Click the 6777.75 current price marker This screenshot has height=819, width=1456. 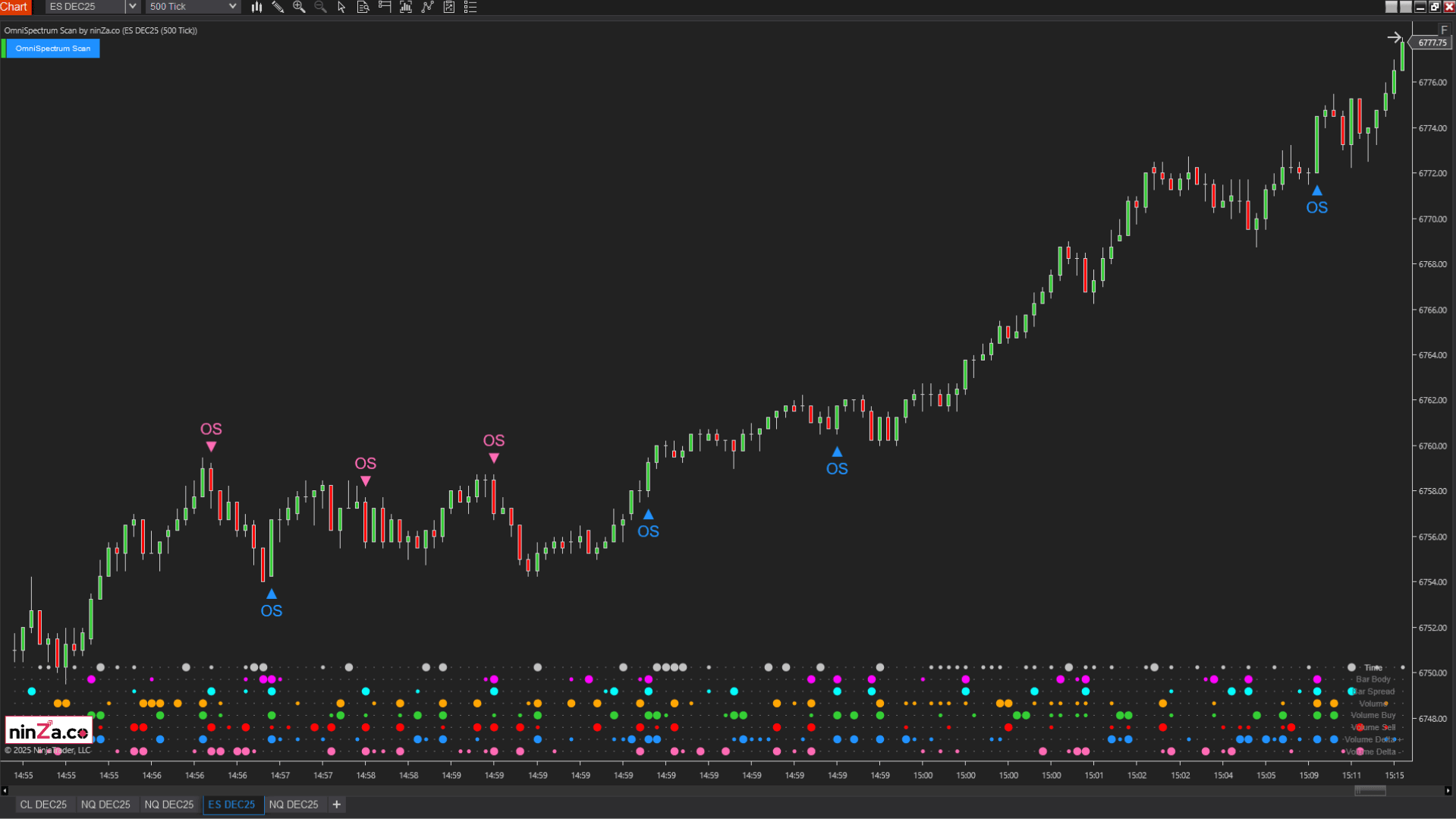tap(1431, 43)
